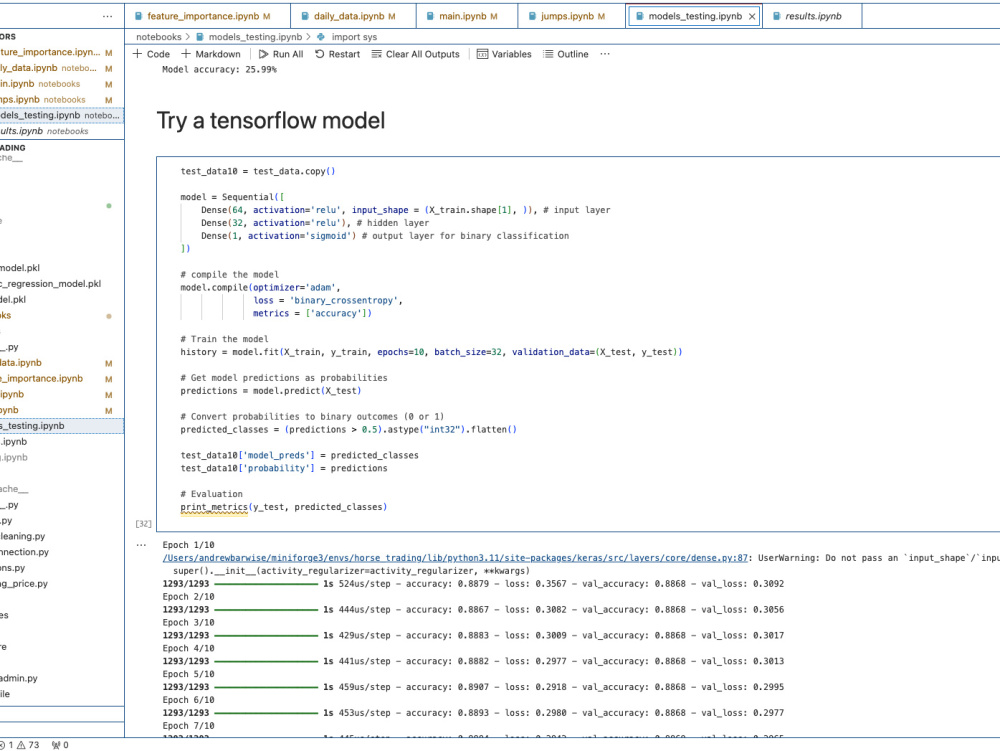Screen dimensions: 1000x751
Task: Open keras dense.py file path link
Action: pyautogui.click(x=455, y=558)
